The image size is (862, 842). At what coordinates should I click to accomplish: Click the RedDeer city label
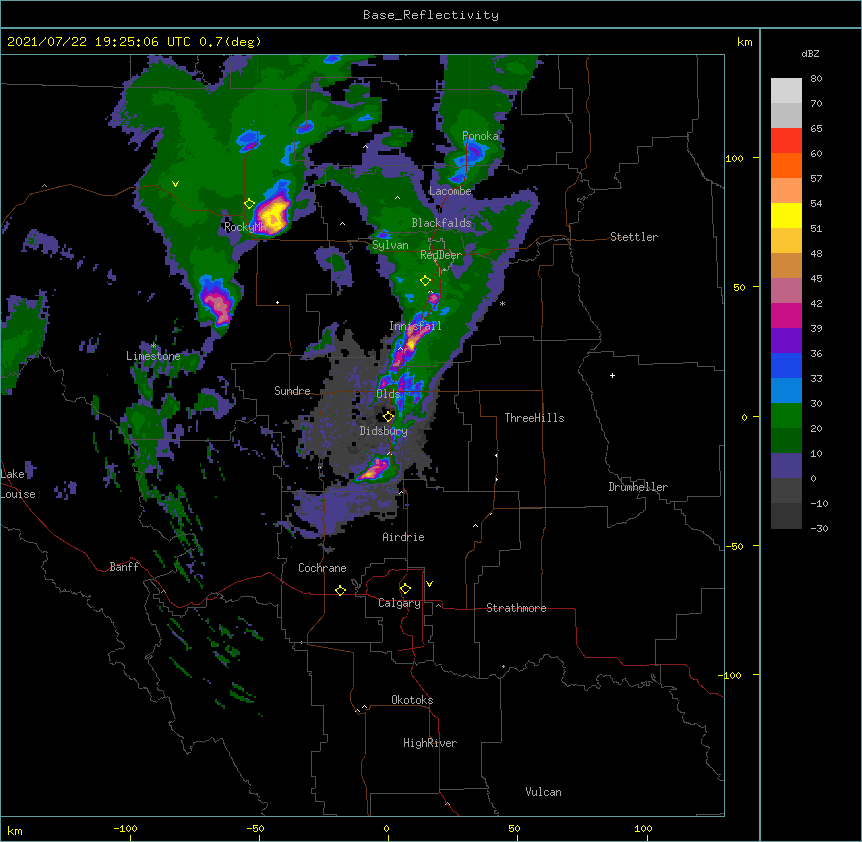click(x=441, y=255)
